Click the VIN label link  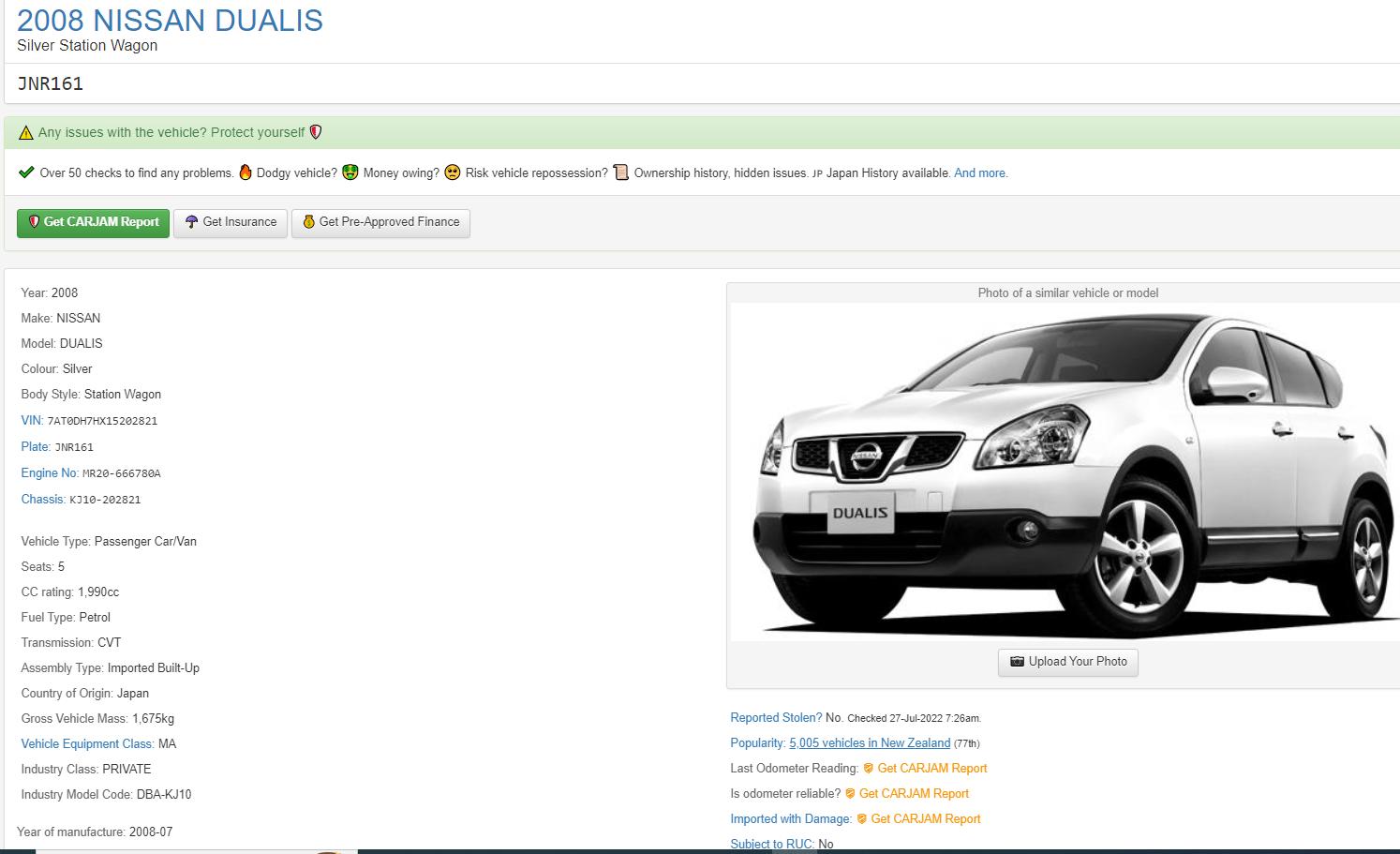point(32,421)
